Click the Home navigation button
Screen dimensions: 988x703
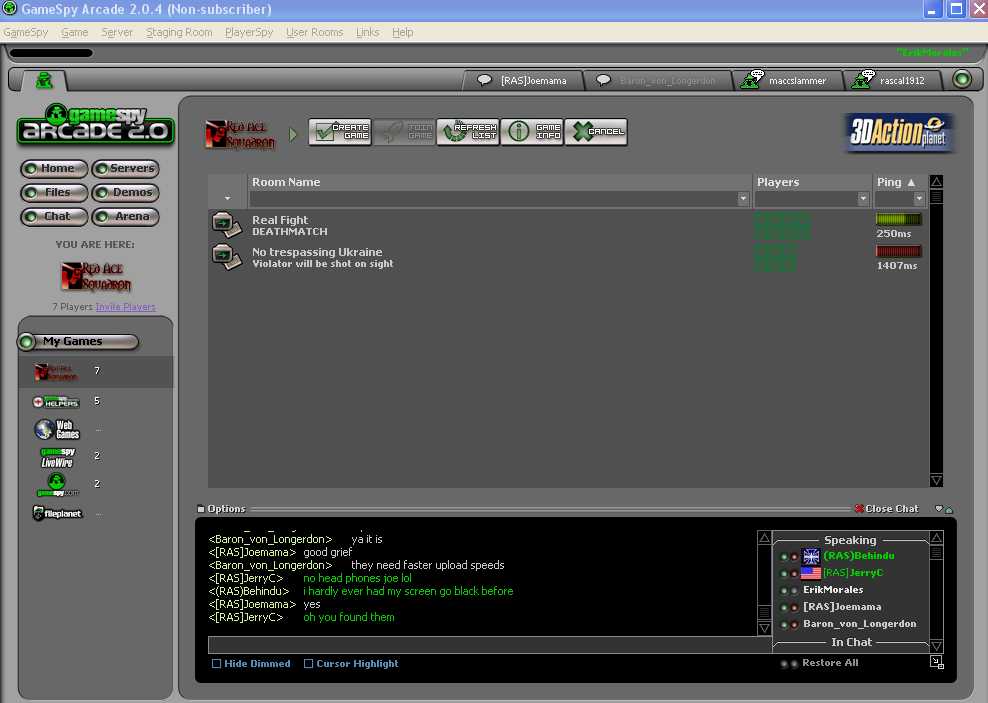[x=54, y=168]
